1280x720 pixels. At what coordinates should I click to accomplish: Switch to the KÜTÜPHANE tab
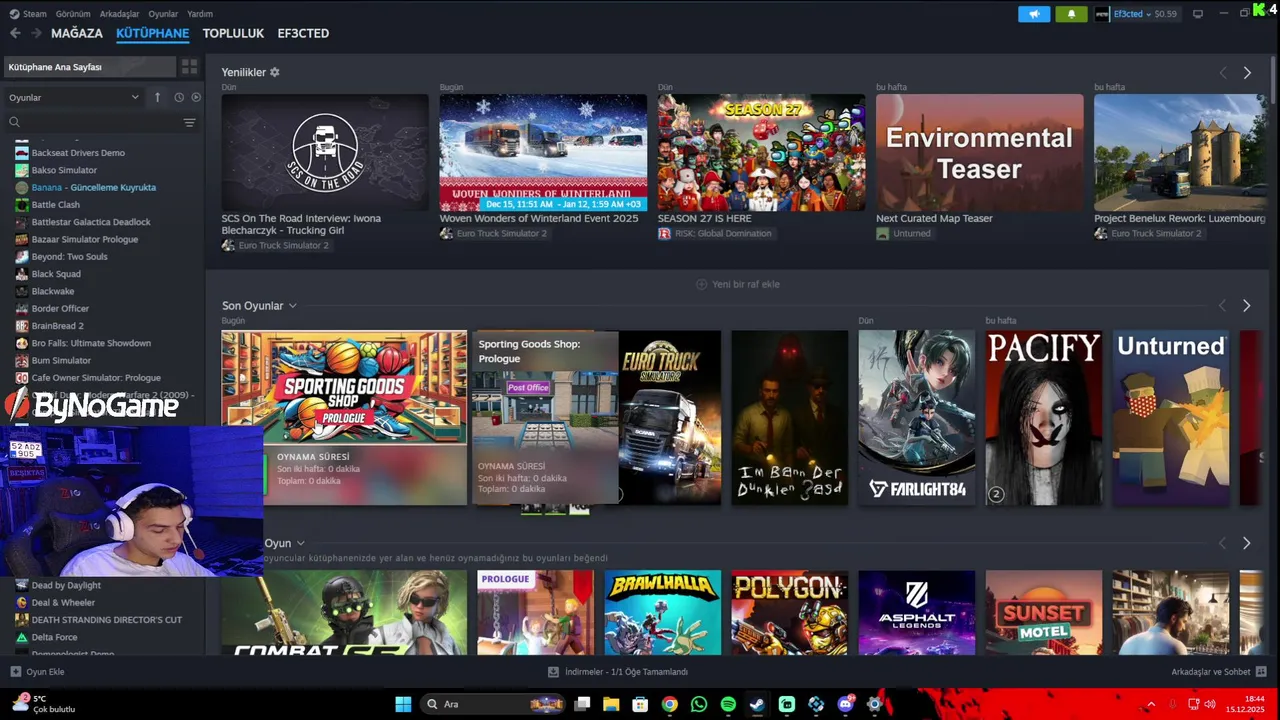[152, 33]
